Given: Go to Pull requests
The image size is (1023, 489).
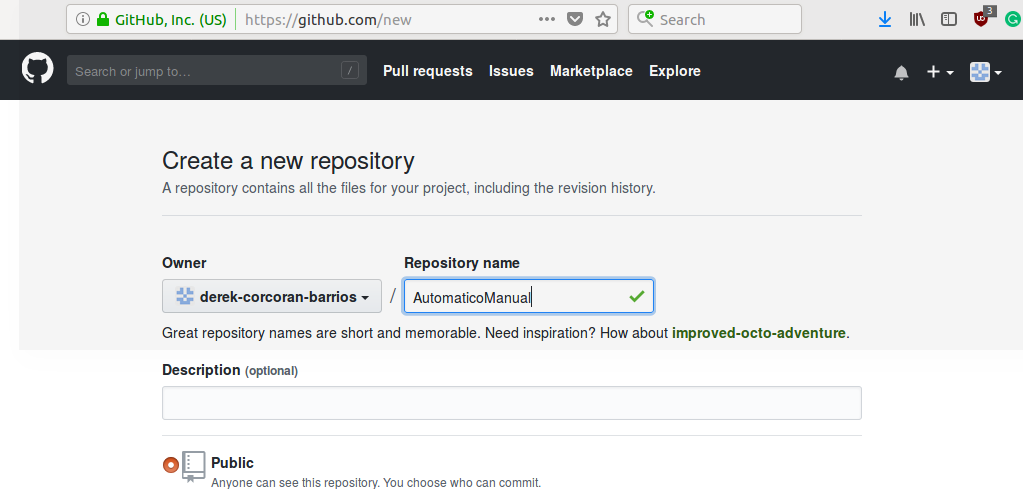Looking at the screenshot, I should tap(427, 71).
